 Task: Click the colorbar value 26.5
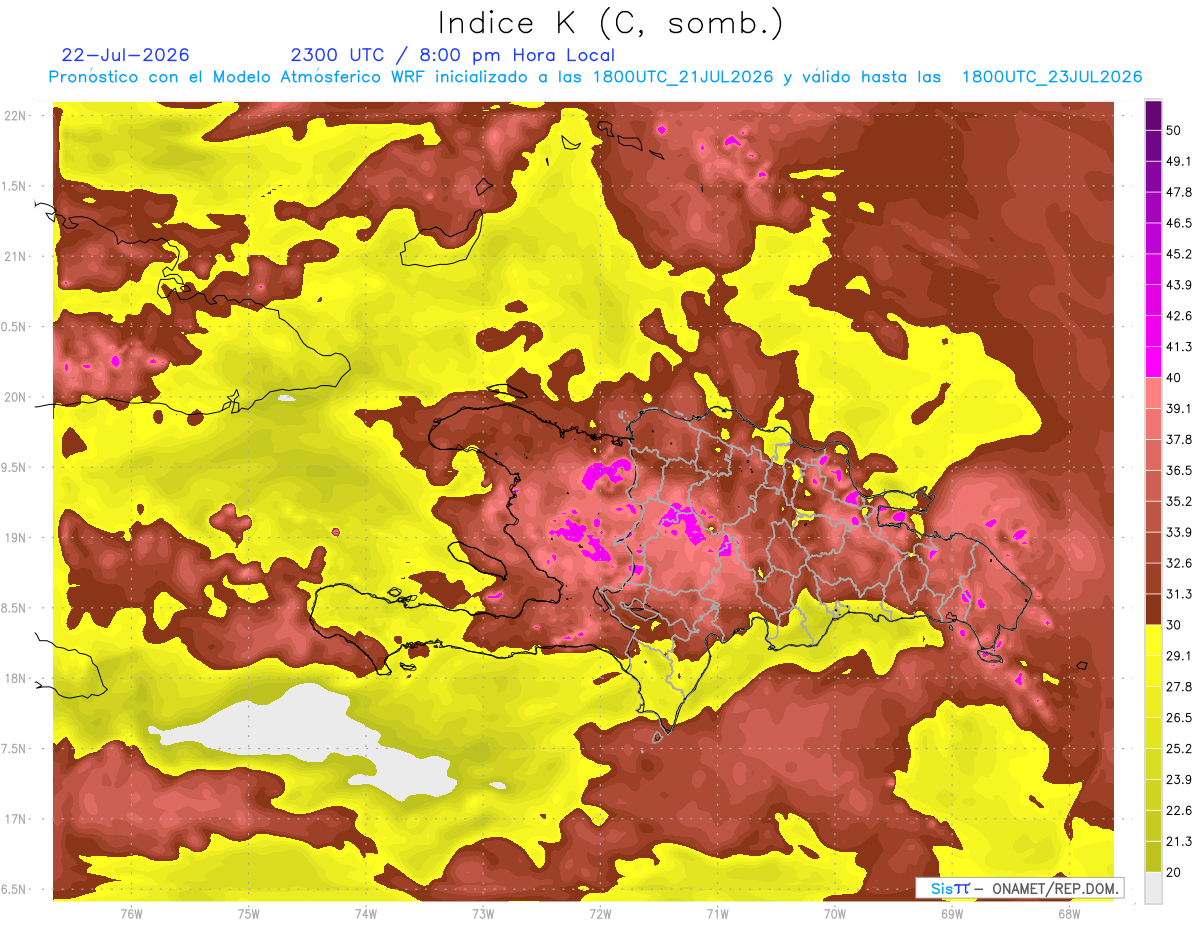pos(1178,717)
